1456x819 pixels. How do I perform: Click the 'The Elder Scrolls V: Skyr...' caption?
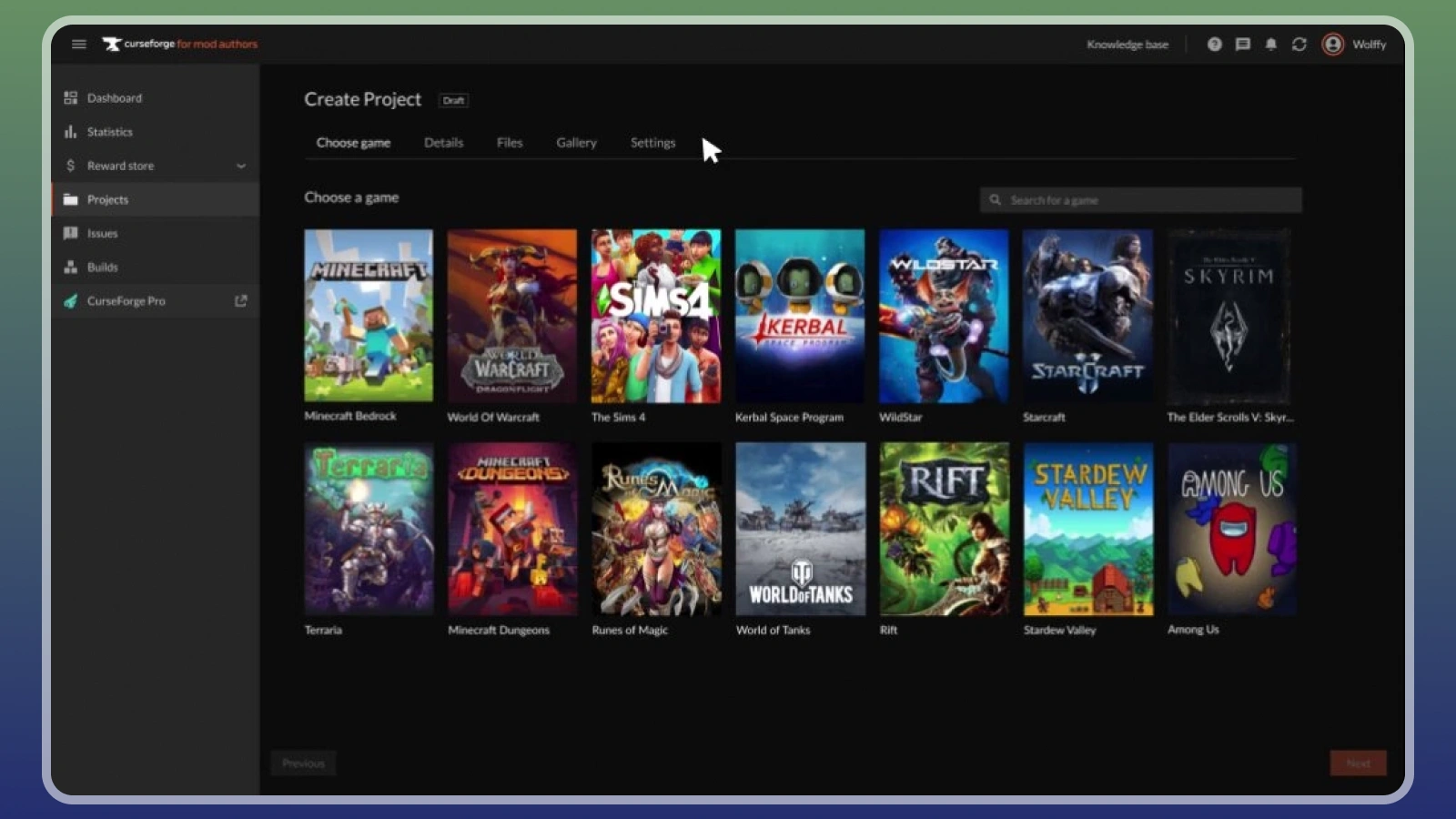click(1230, 418)
